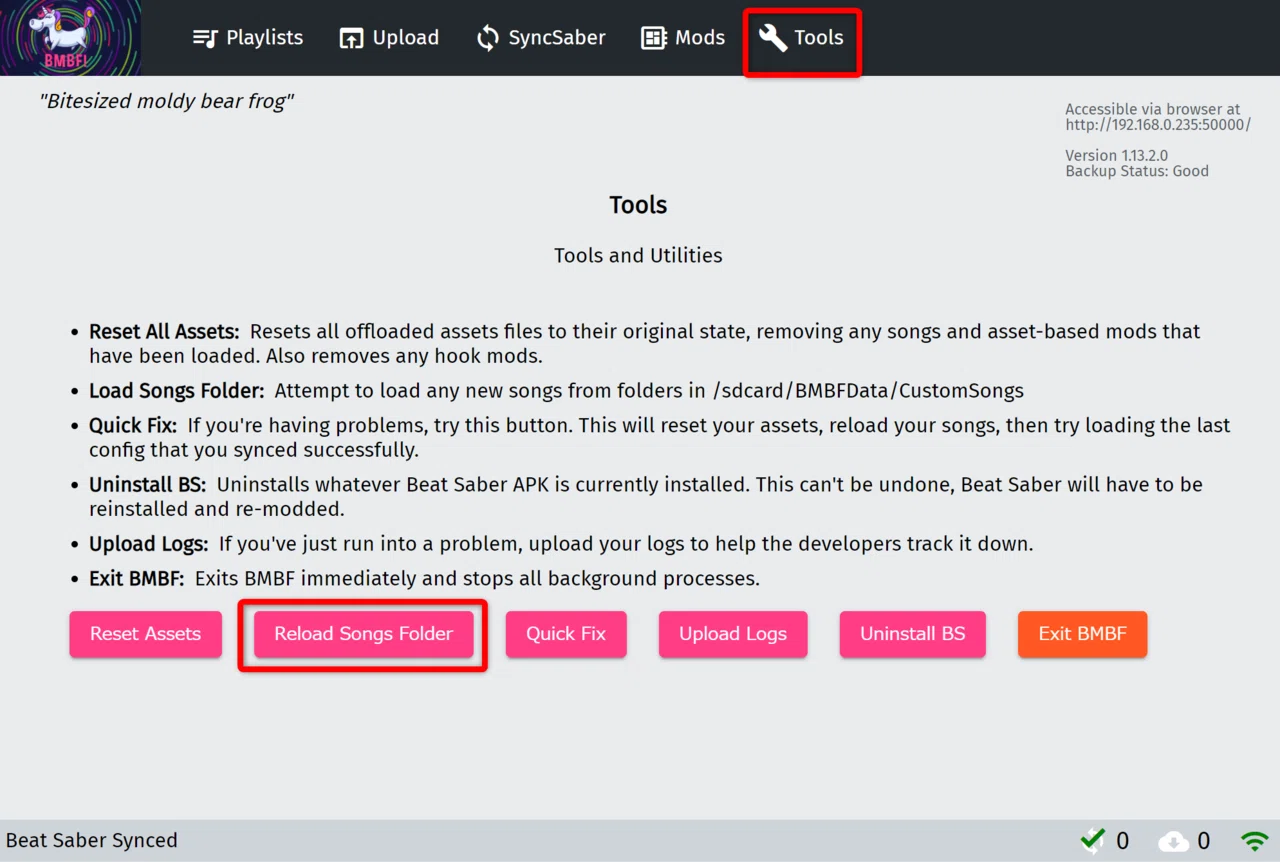Click the BMBF unicorn logo
1280x862 pixels.
70,38
